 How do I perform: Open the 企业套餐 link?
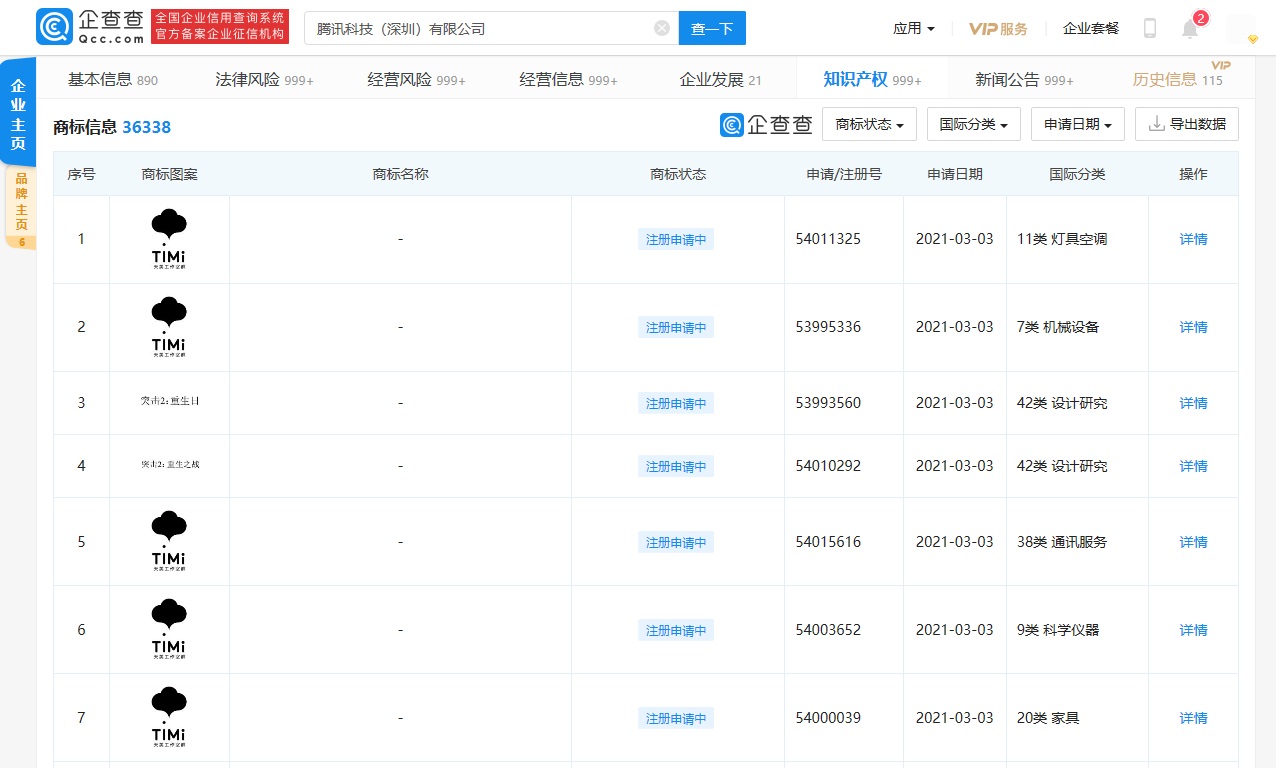[x=1091, y=28]
